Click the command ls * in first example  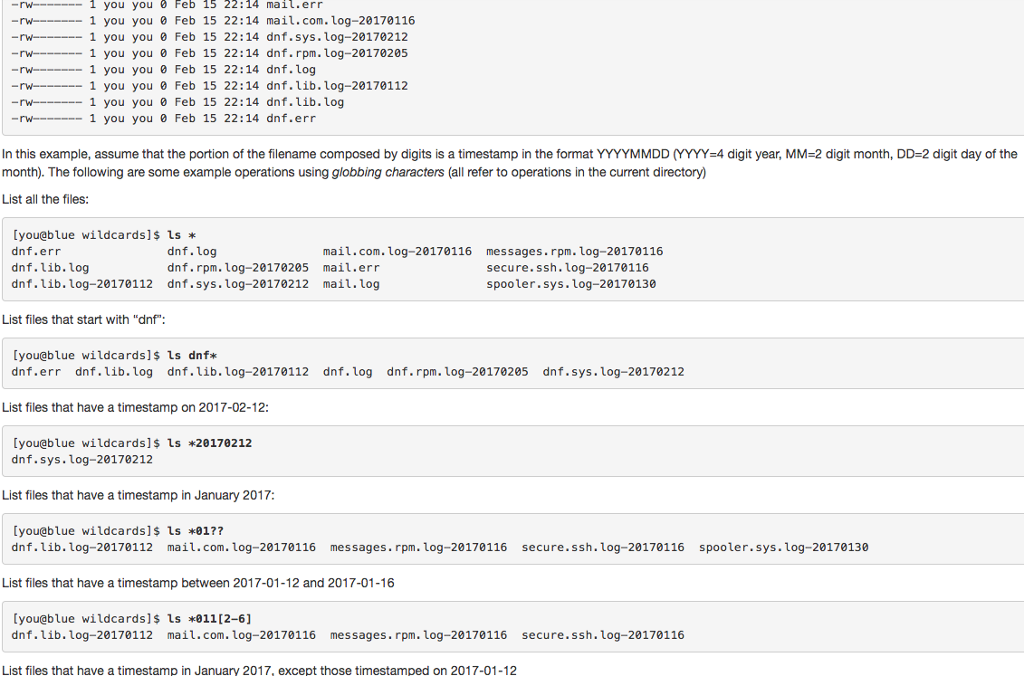coord(182,234)
